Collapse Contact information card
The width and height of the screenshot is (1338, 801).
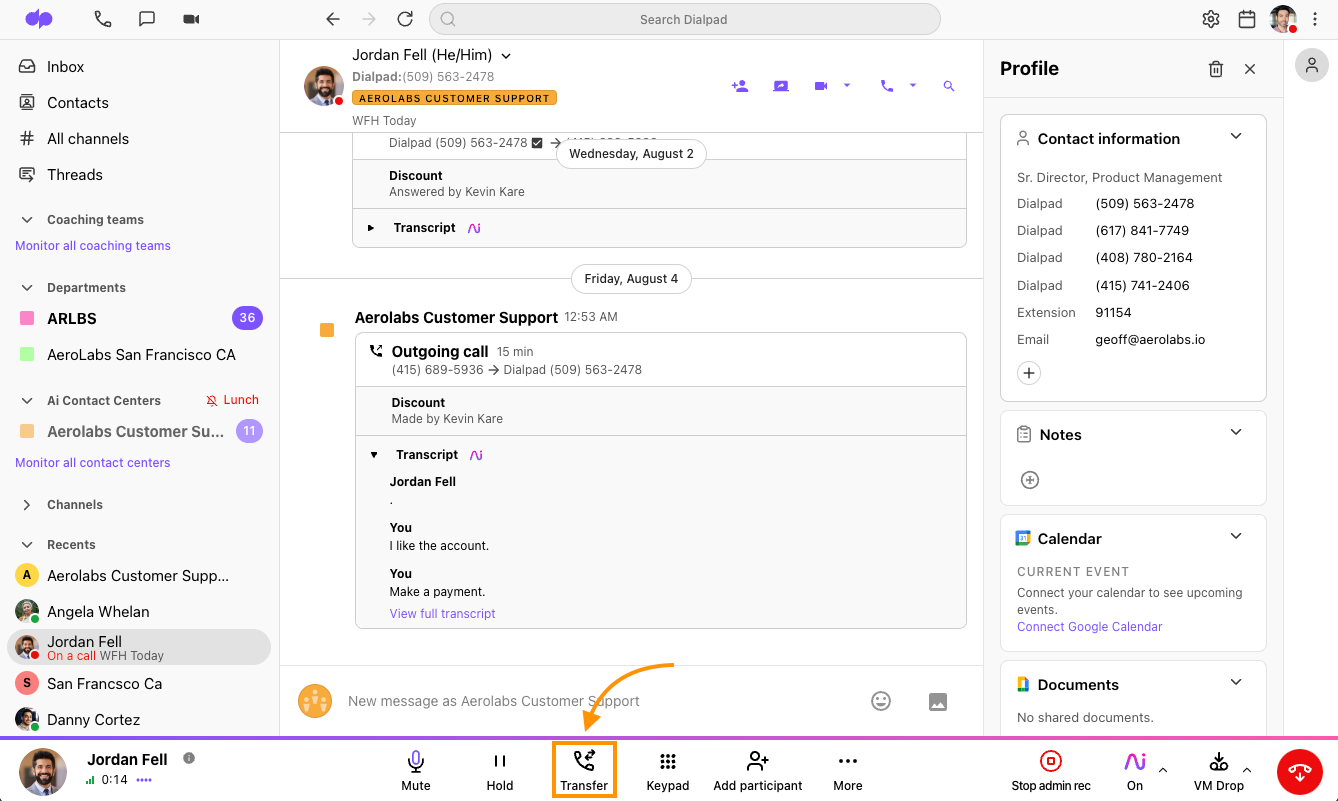(1236, 137)
